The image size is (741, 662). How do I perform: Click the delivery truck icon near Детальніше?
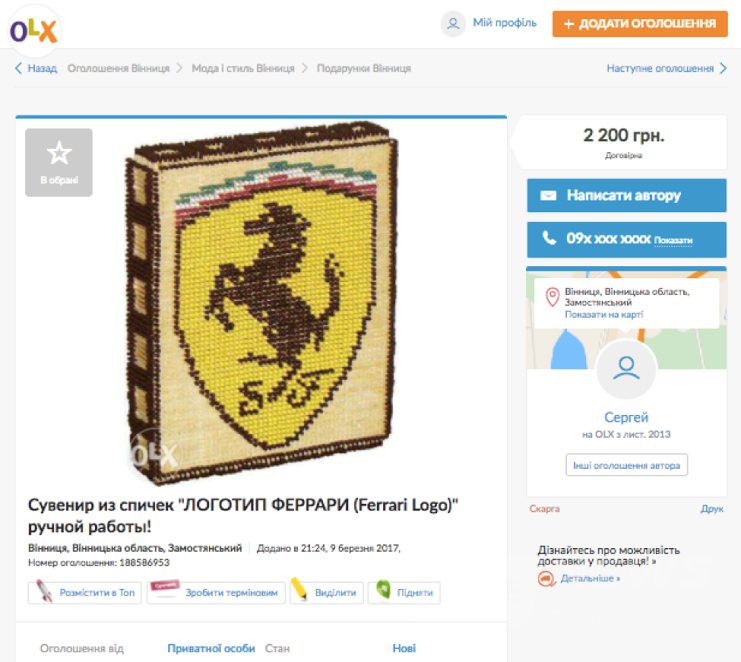(546, 578)
